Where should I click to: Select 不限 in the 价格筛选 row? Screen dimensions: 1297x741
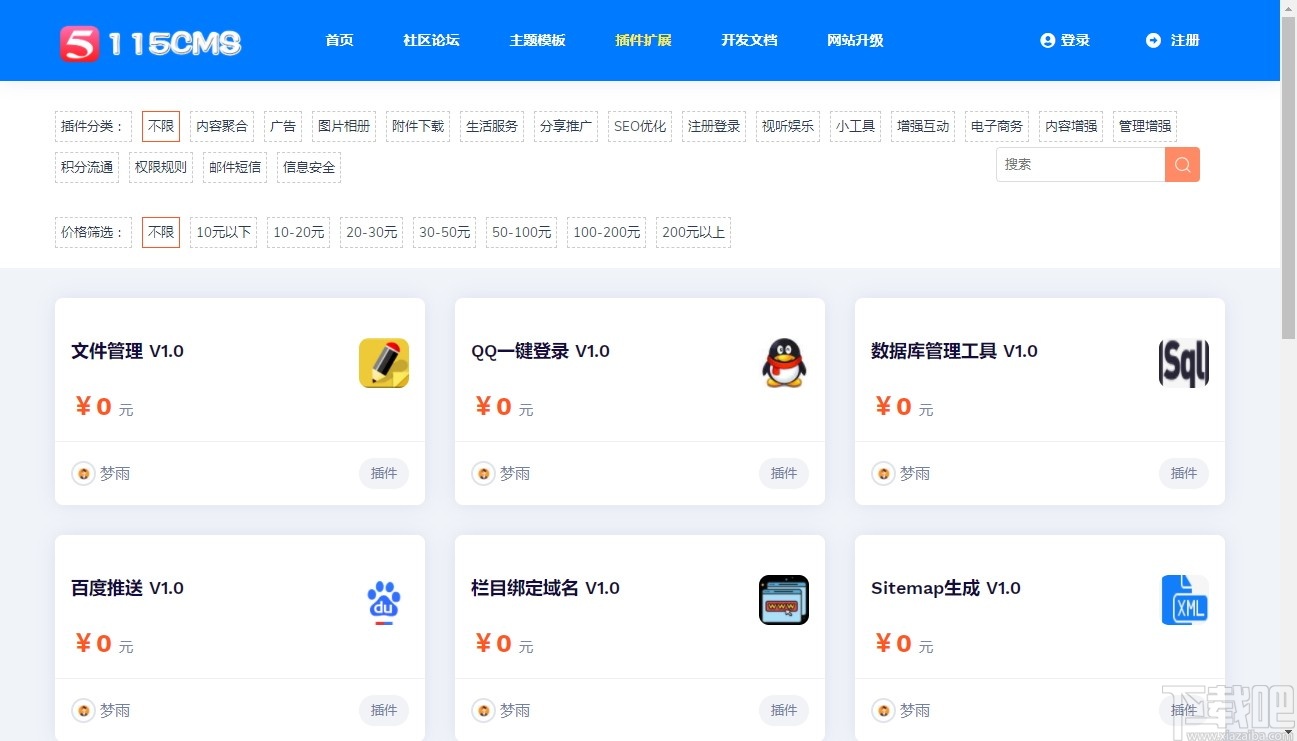coord(161,232)
